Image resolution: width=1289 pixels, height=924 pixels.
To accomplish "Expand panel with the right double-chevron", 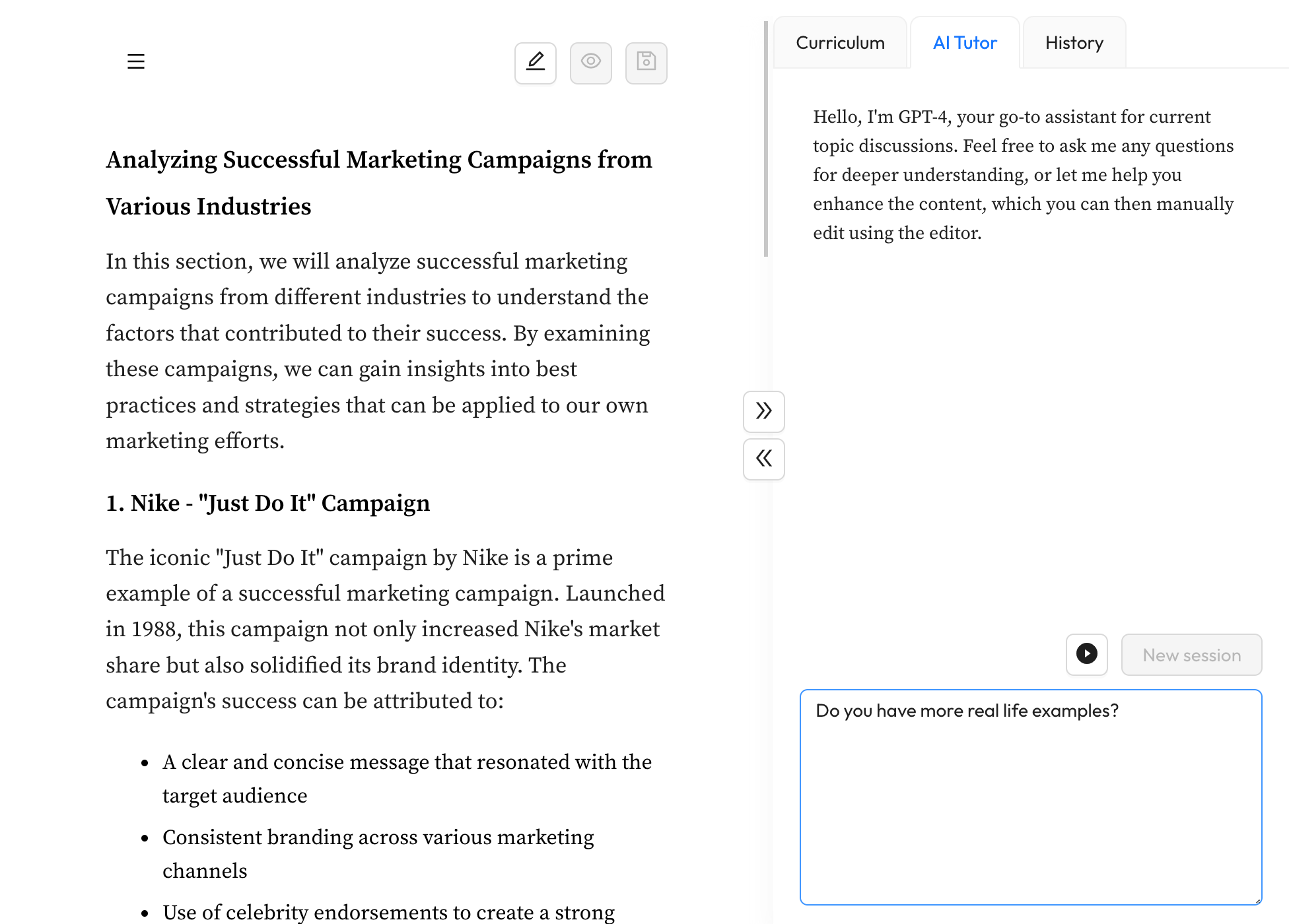I will (763, 411).
